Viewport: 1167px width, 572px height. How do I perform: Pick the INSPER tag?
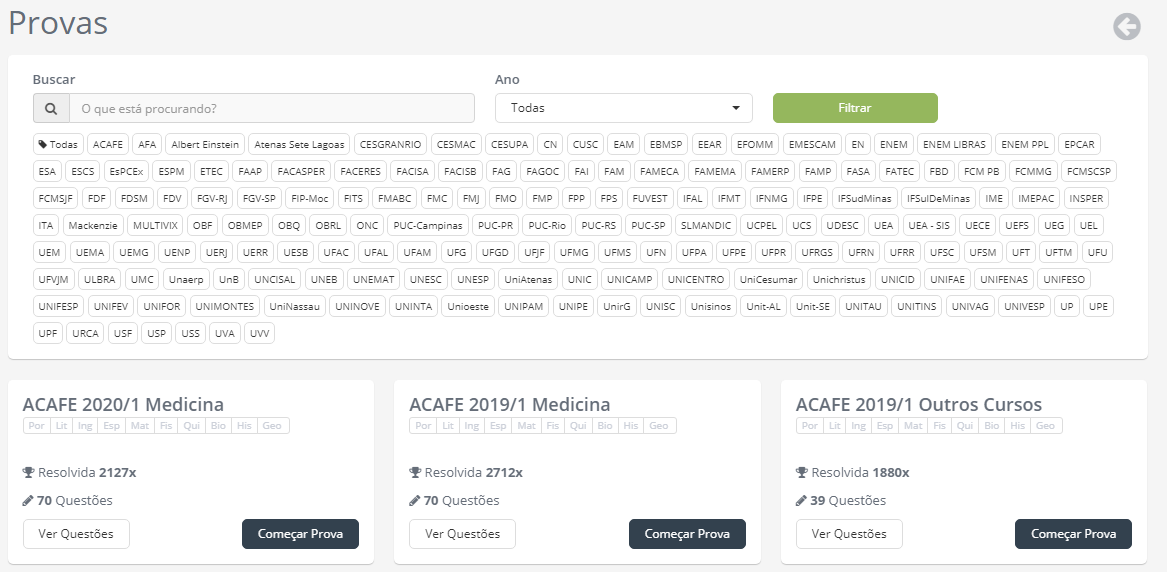[x=1086, y=199]
